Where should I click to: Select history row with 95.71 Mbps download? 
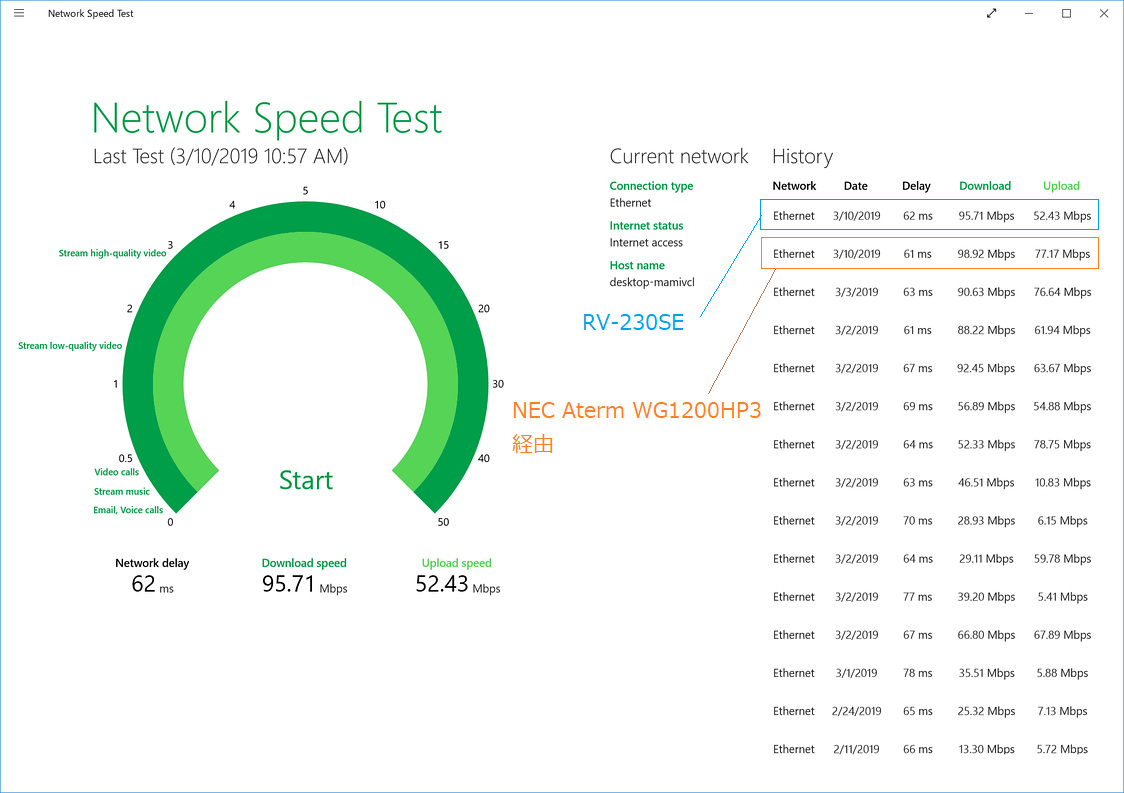click(930, 215)
